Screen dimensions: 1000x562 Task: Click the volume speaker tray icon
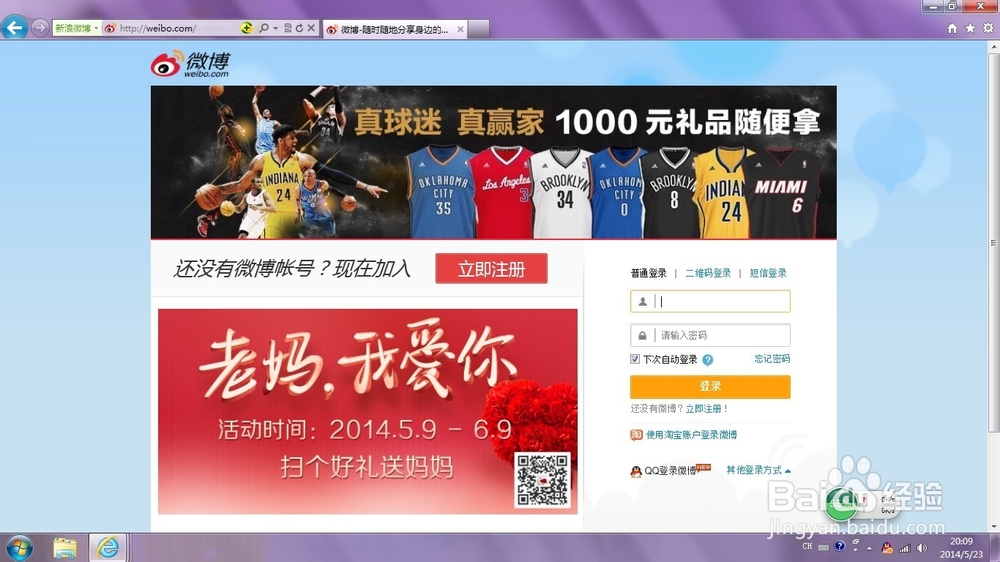(922, 548)
